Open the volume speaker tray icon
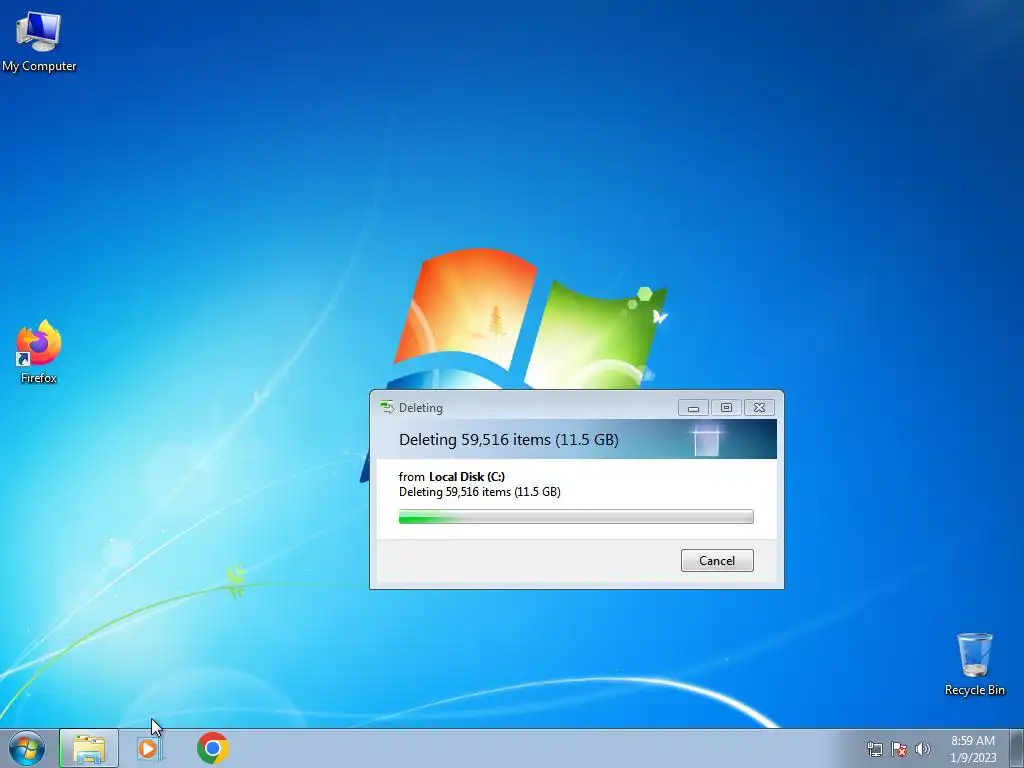This screenshot has height=768, width=1024. (x=923, y=749)
